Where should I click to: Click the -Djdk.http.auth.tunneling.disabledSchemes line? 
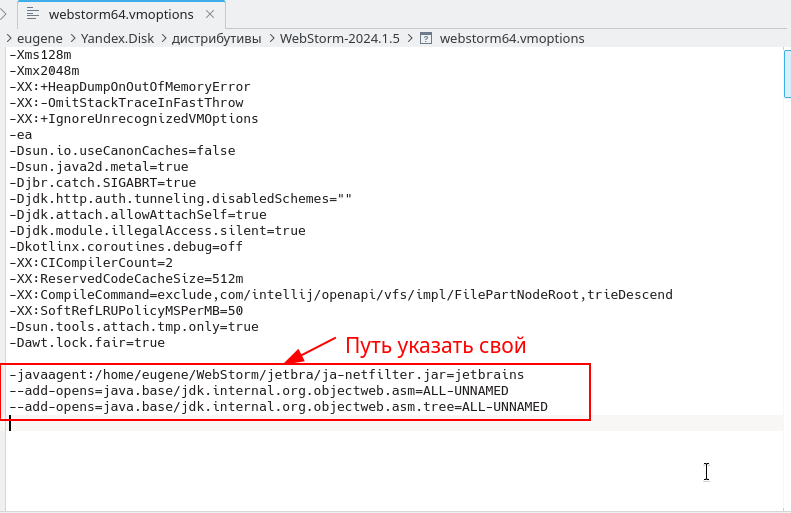point(181,198)
